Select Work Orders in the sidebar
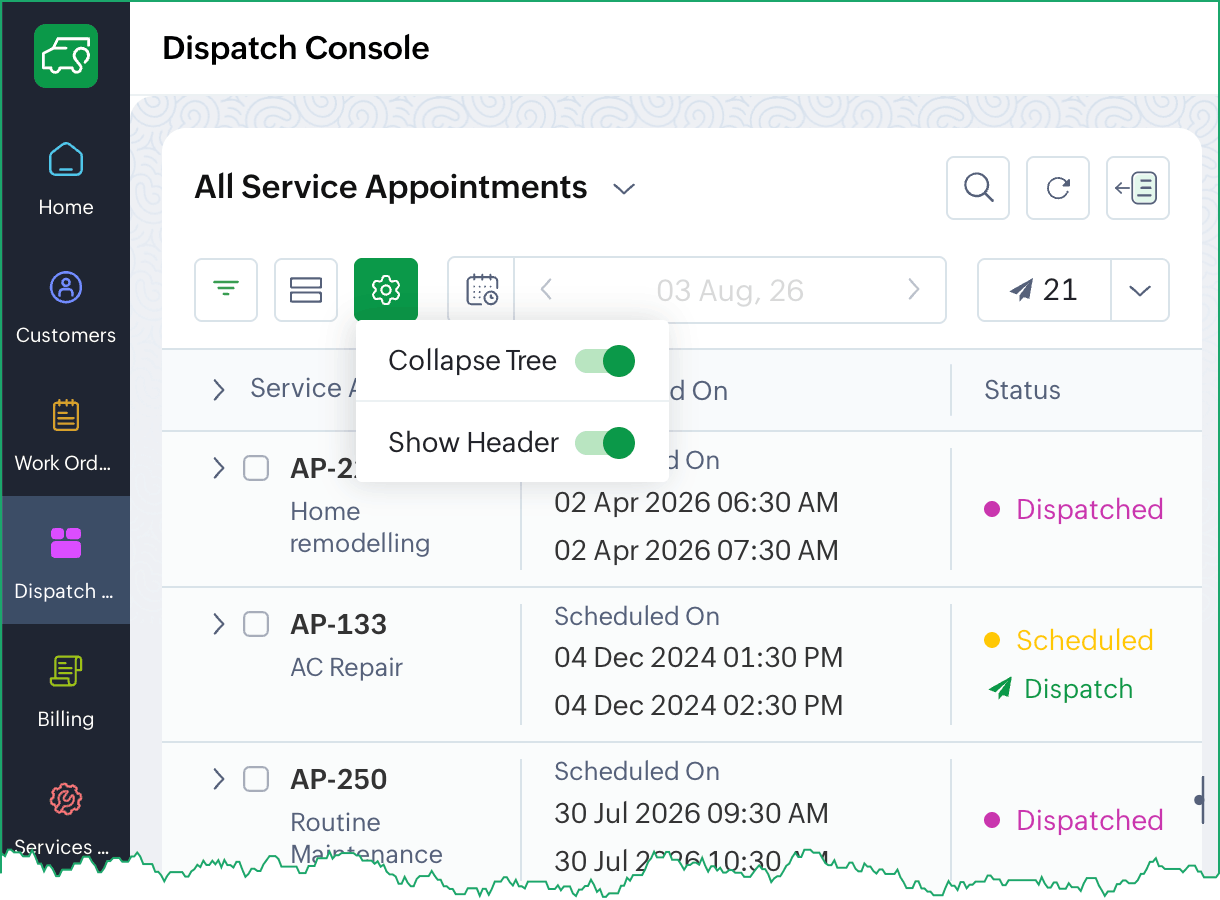This screenshot has height=900, width=1220. [x=66, y=436]
